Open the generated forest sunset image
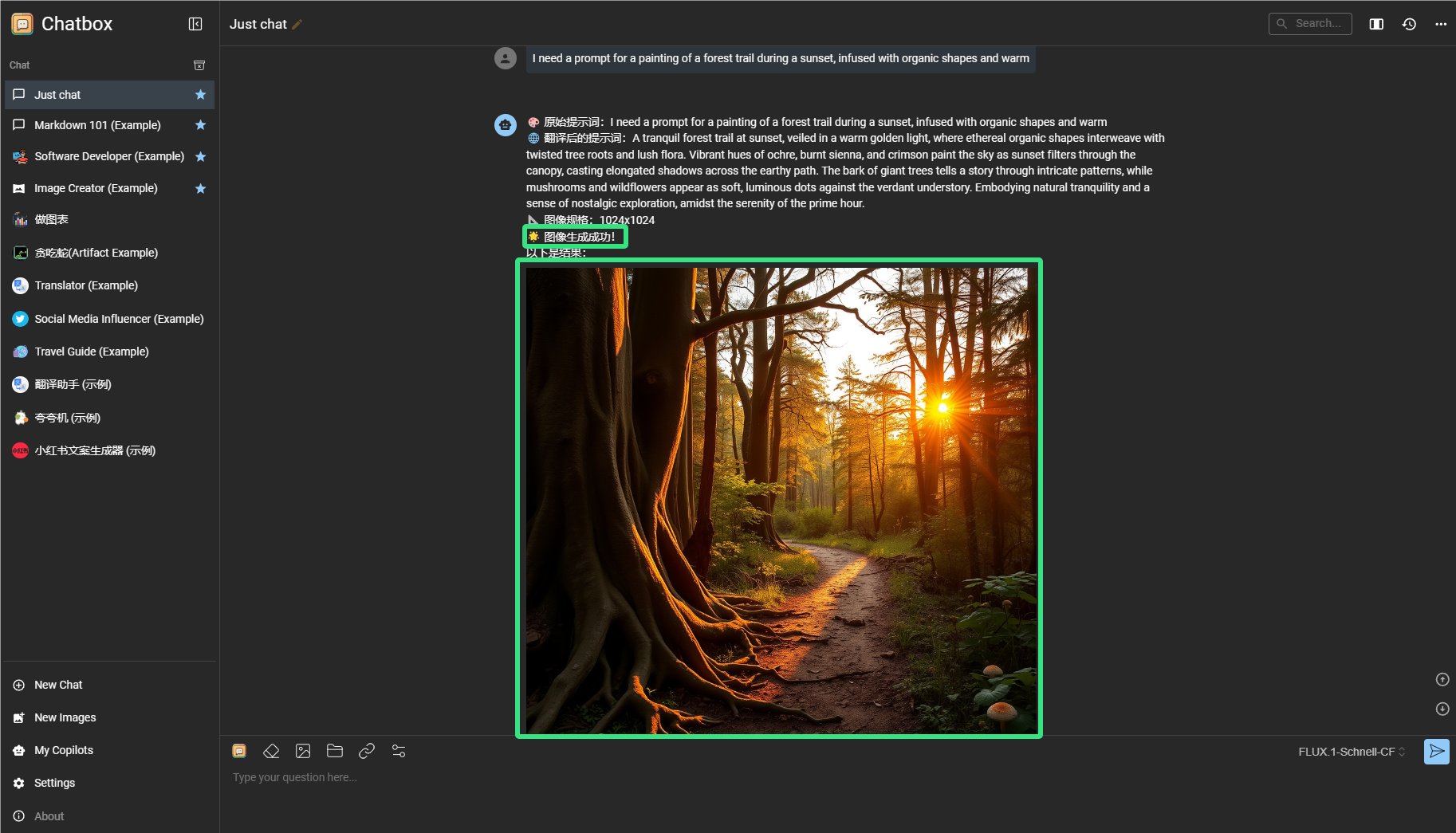 pos(781,500)
